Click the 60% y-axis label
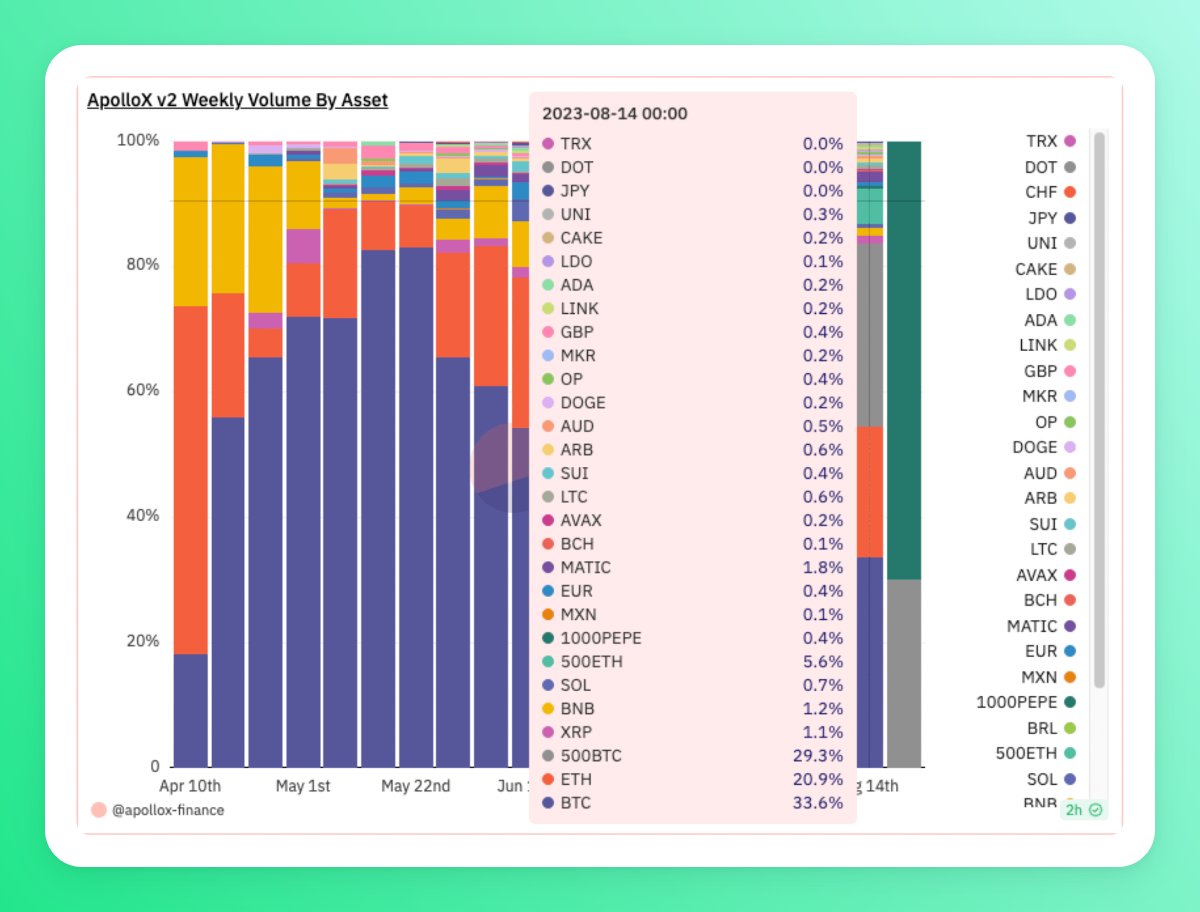1200x912 pixels. 143,390
